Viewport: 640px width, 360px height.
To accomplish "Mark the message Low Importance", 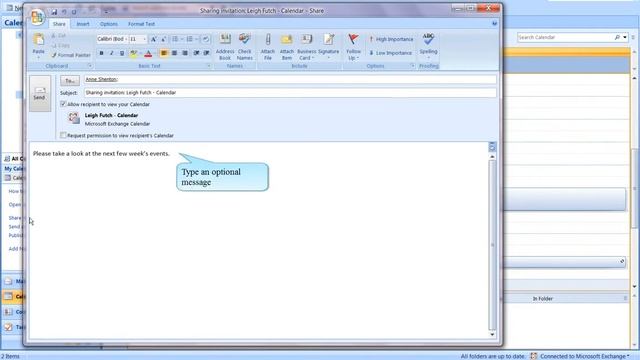I will tap(391, 53).
